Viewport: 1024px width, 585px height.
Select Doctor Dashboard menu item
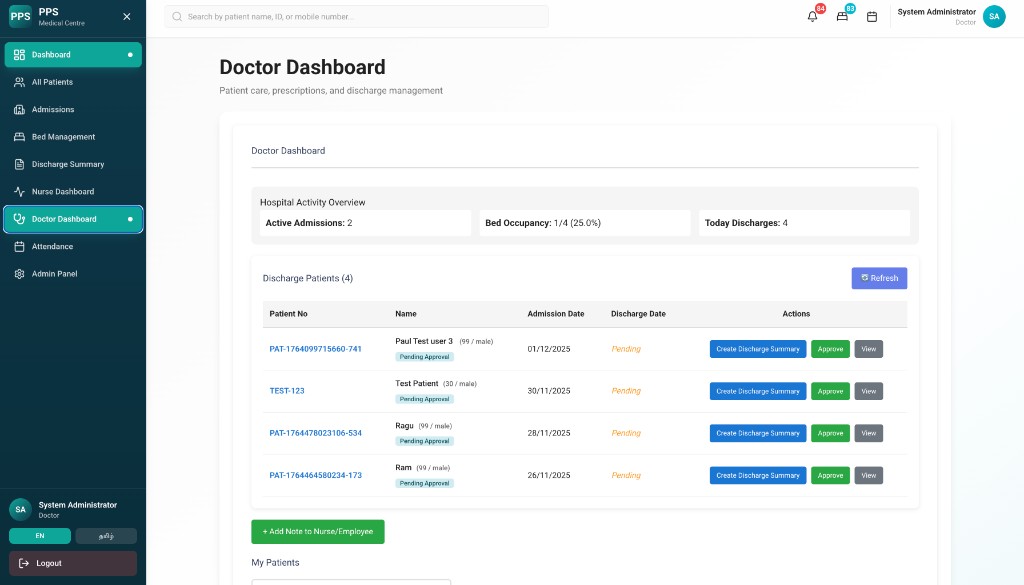(73, 219)
